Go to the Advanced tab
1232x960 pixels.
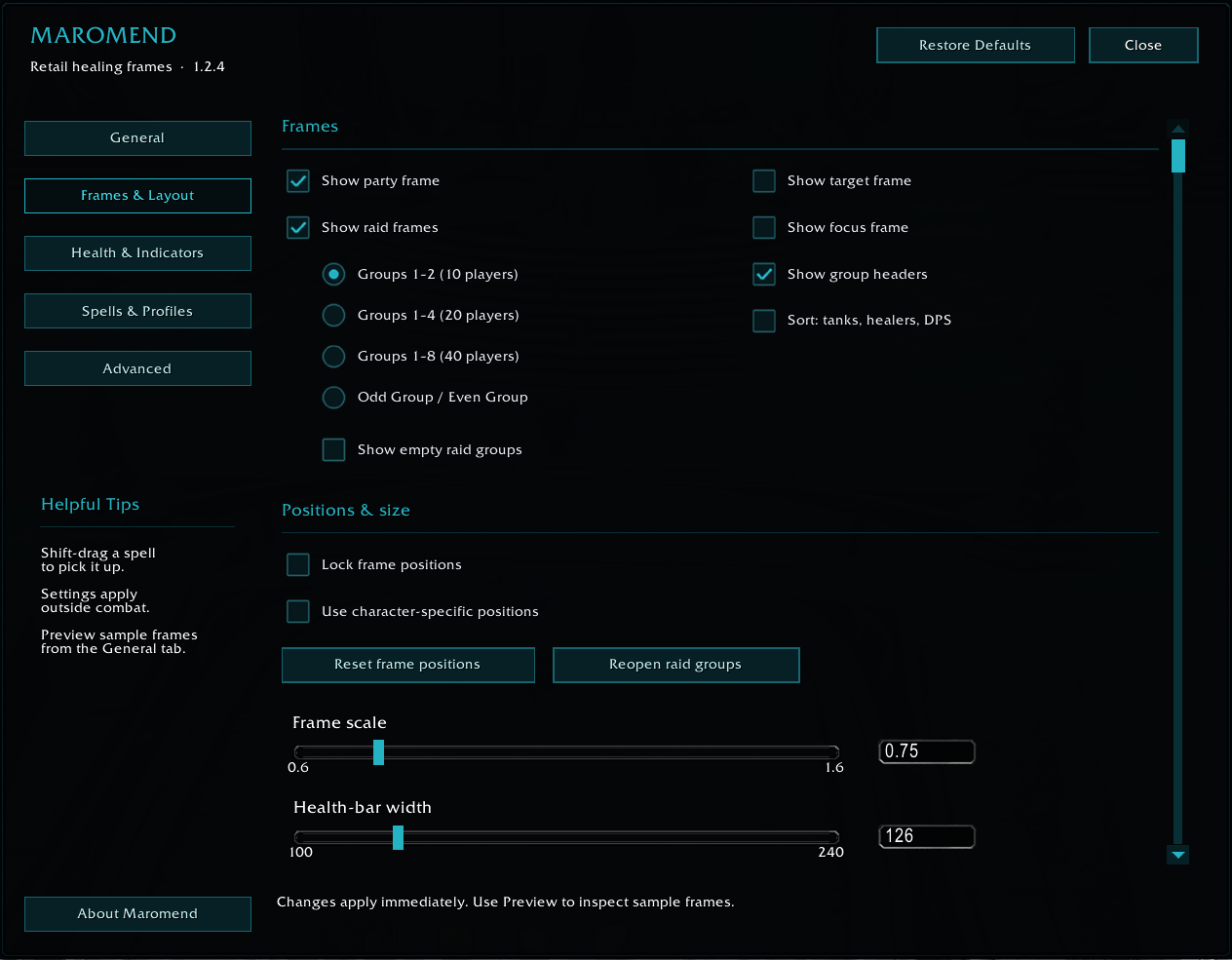137,368
